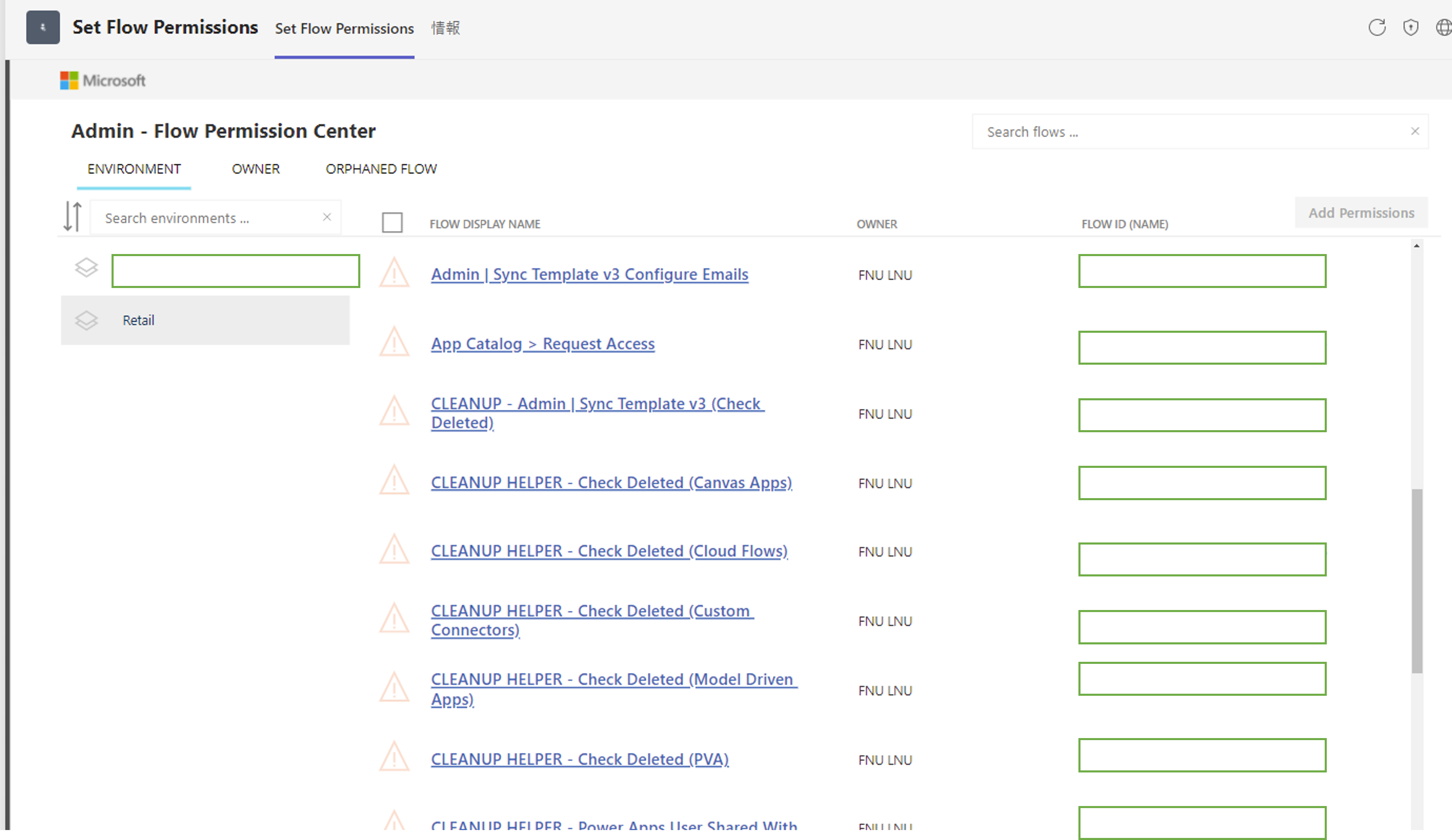Open CLEANUP HELPER - Check Deleted (Model Driven Apps)
1452x840 pixels.
[614, 689]
